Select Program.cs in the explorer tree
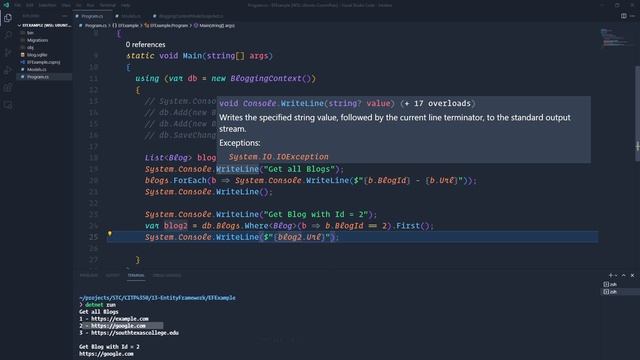Image resolution: width=640 pixels, height=360 pixels. (44, 77)
